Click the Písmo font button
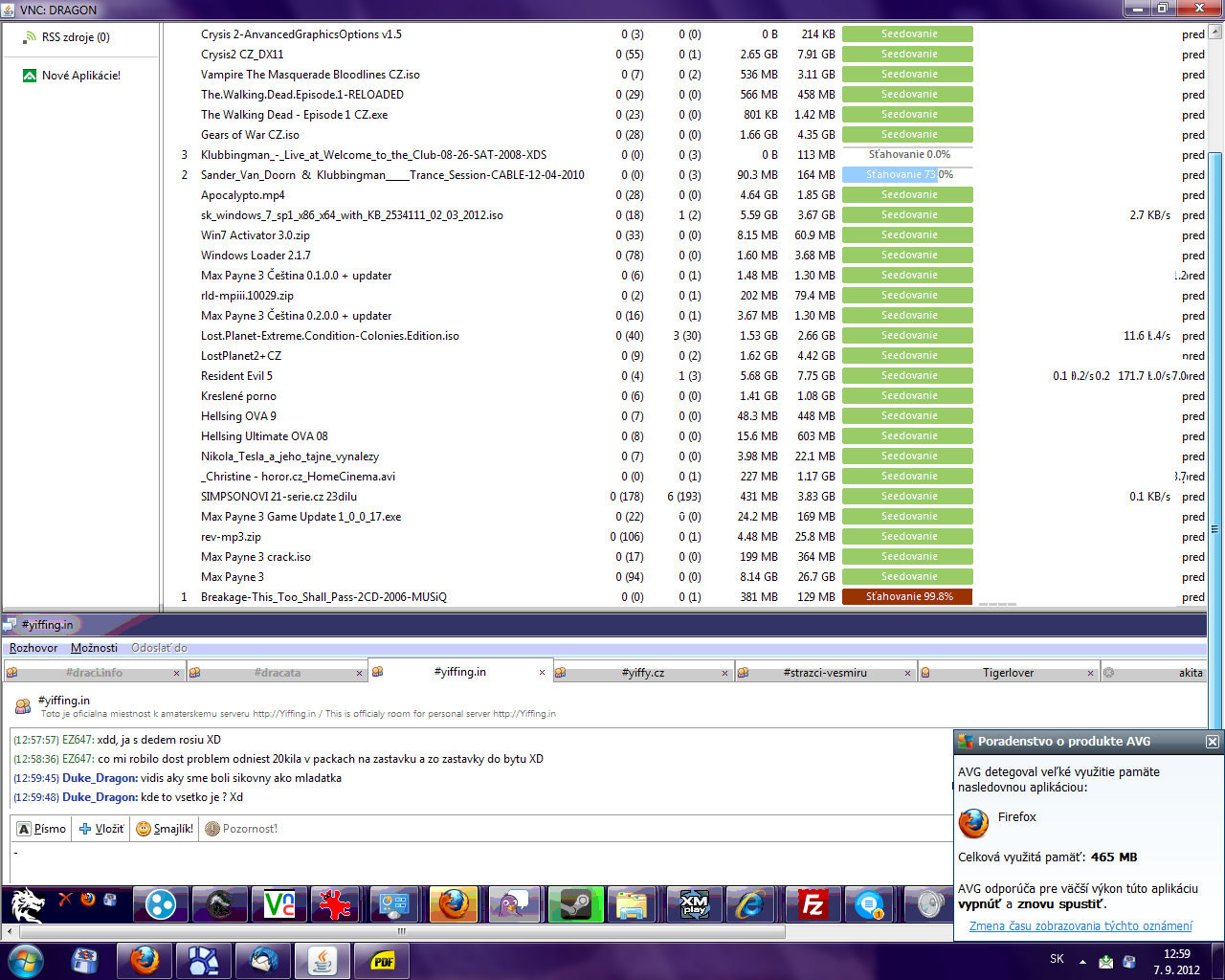The image size is (1225, 980). tap(42, 829)
